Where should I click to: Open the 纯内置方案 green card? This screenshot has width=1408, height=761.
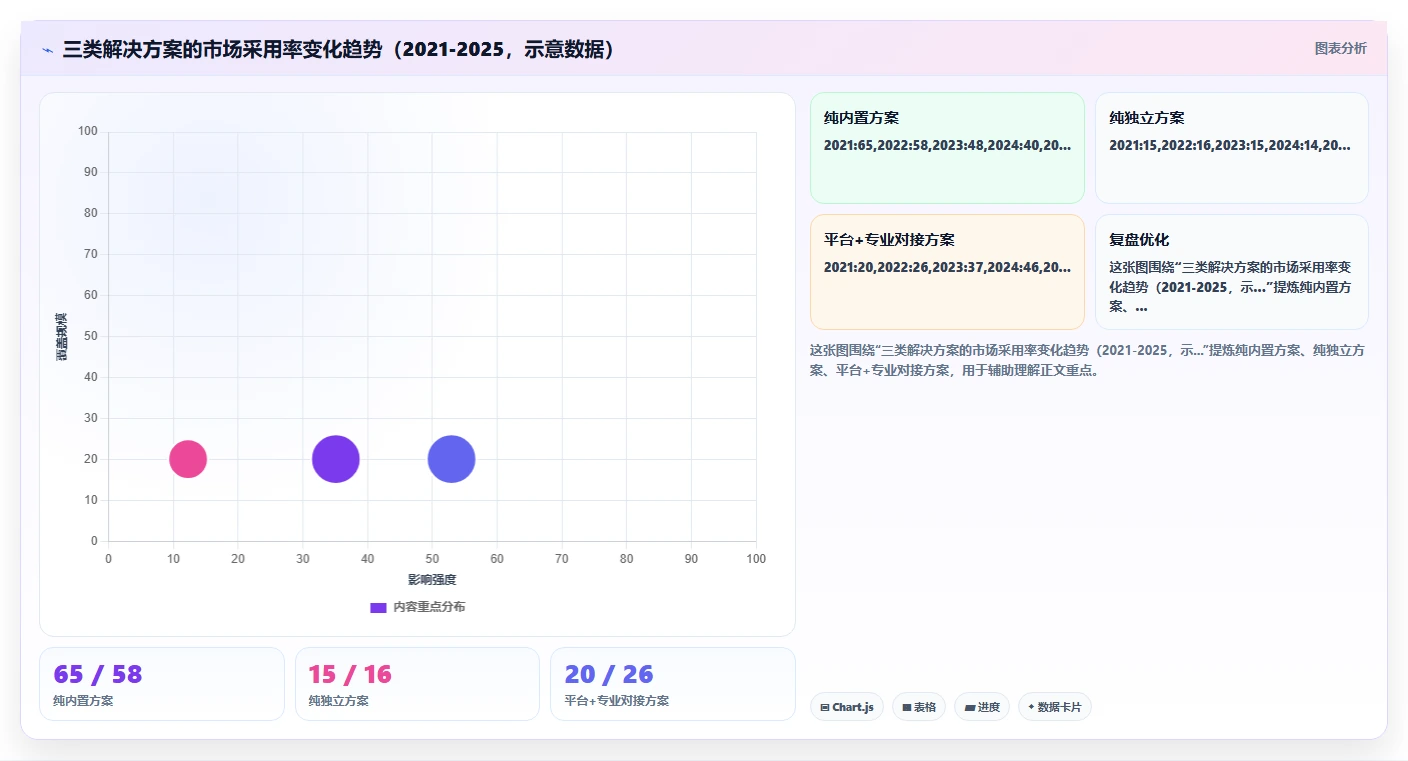(947, 148)
